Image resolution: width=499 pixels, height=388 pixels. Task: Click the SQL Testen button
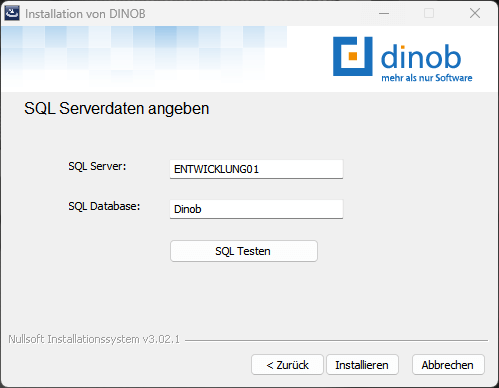point(244,251)
